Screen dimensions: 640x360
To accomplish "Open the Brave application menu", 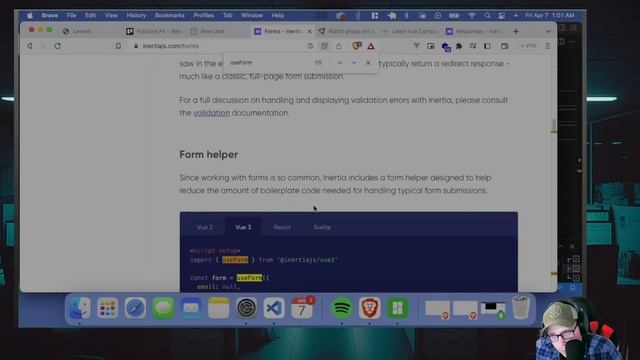I will click(x=49, y=16).
